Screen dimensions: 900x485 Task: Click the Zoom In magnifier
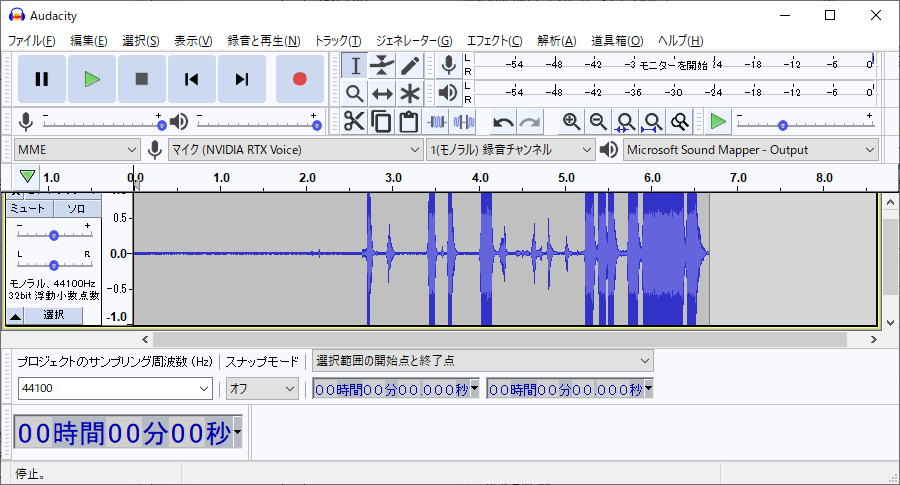pos(571,122)
